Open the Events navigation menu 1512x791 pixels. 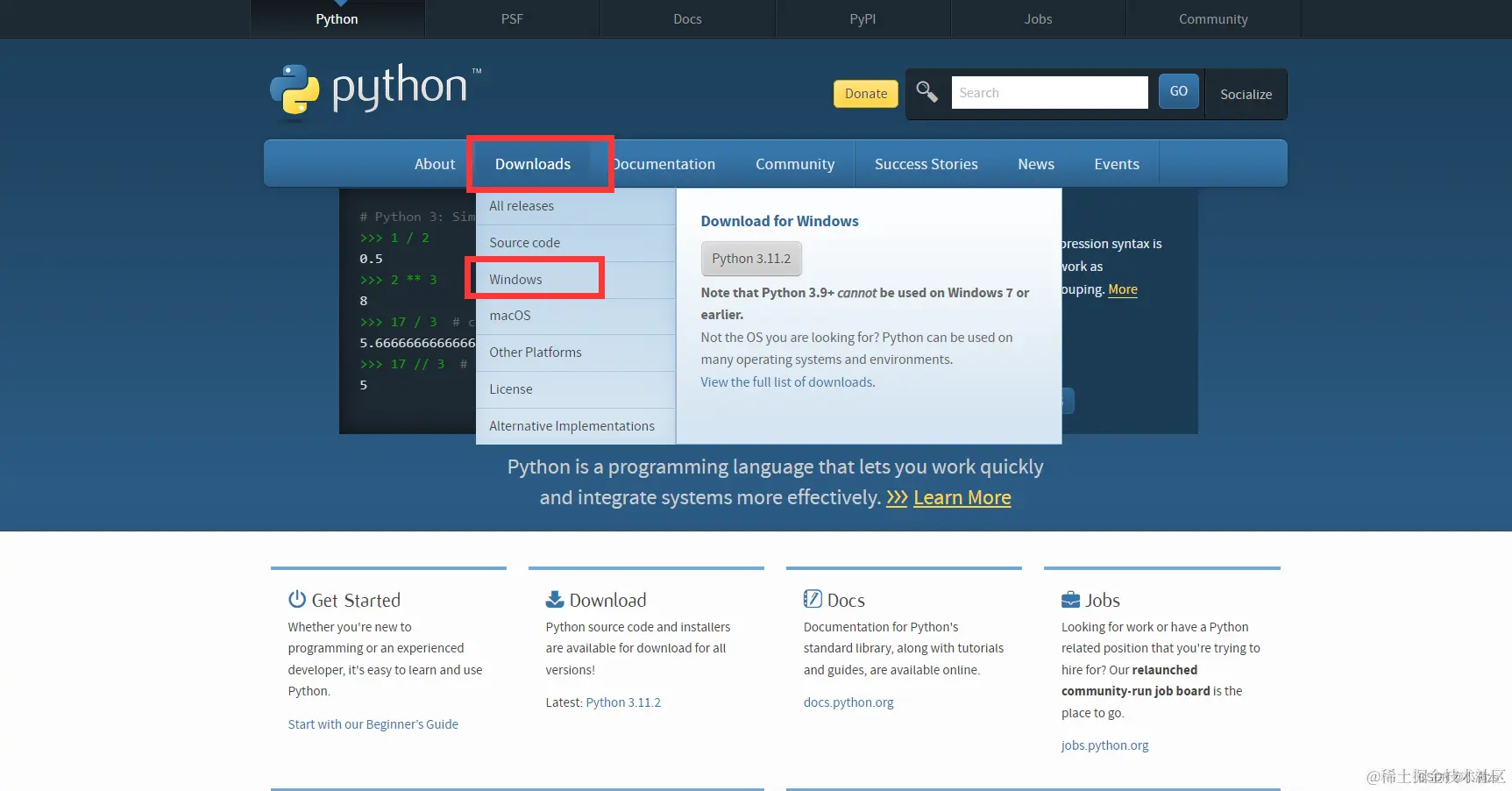(1117, 164)
